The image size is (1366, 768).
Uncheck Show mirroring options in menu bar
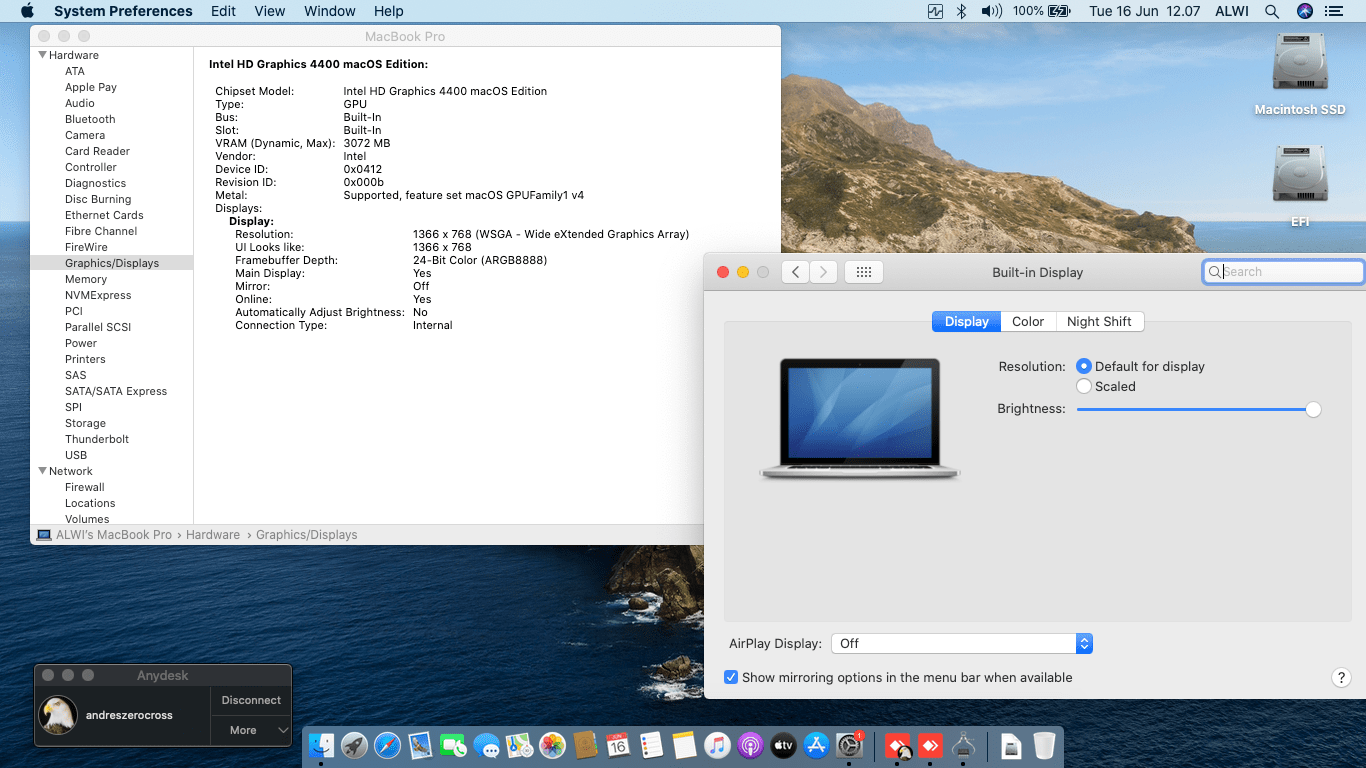(731, 678)
